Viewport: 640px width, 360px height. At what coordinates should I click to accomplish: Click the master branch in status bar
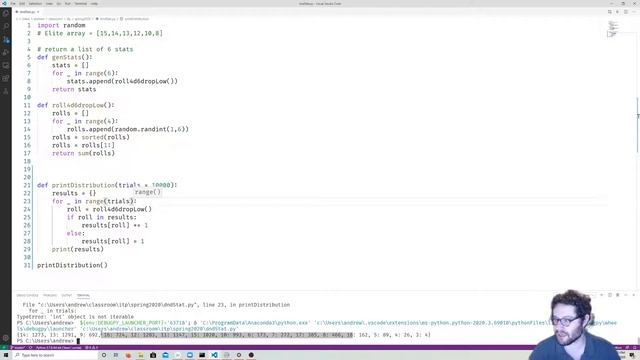click(18, 348)
